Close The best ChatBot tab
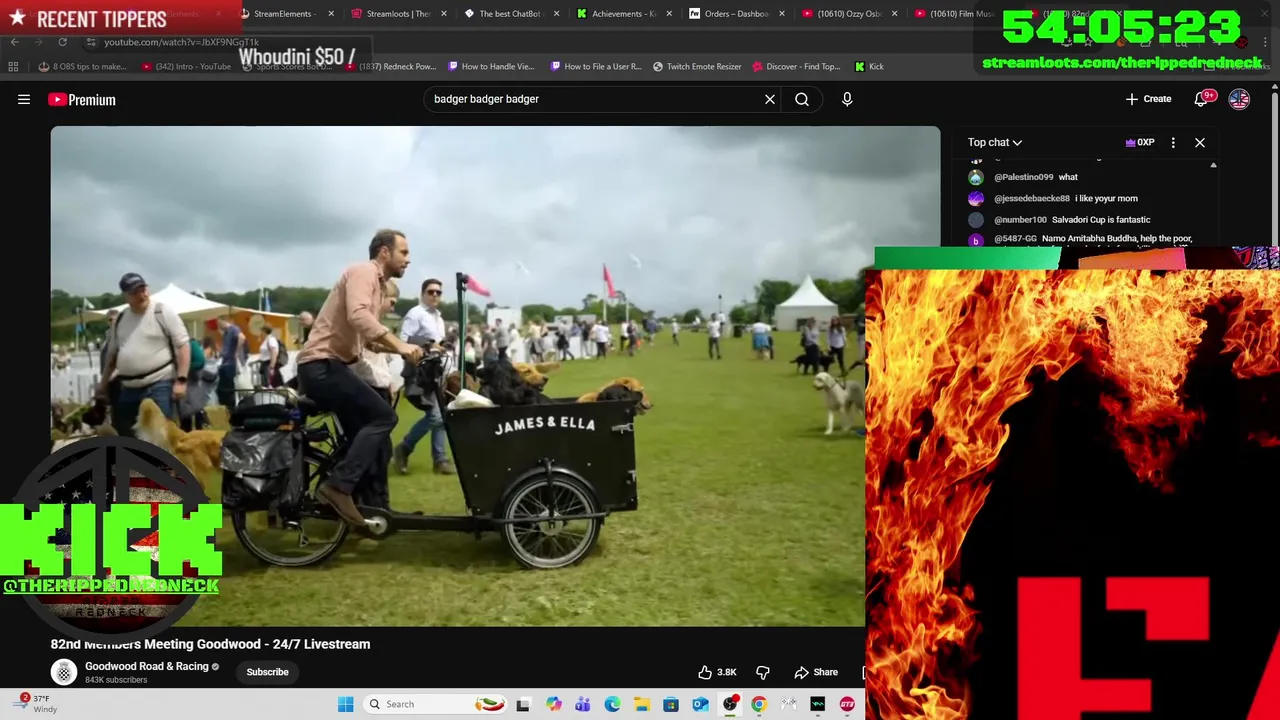 coord(556,14)
